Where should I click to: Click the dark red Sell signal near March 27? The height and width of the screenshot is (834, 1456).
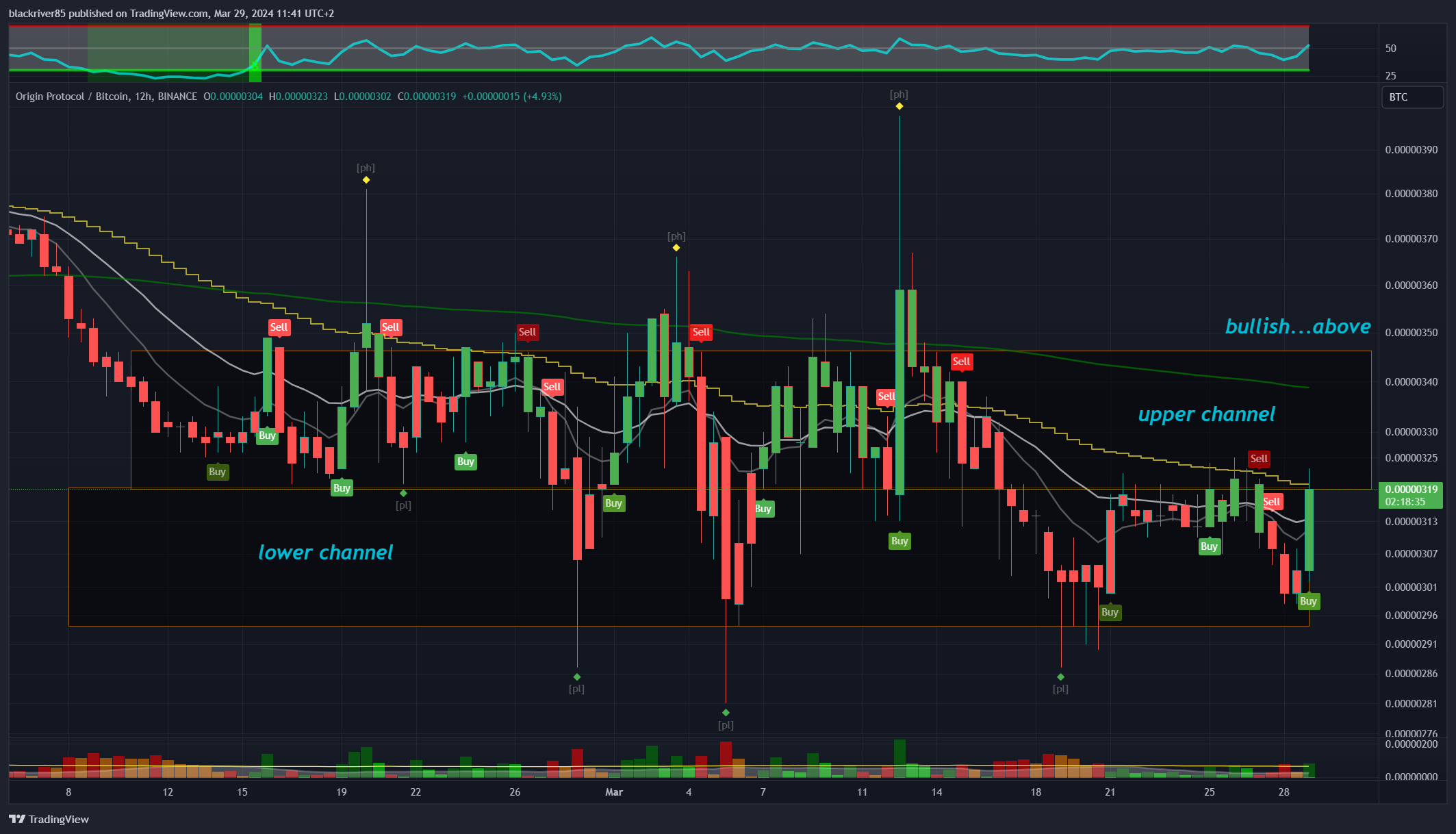(1259, 459)
